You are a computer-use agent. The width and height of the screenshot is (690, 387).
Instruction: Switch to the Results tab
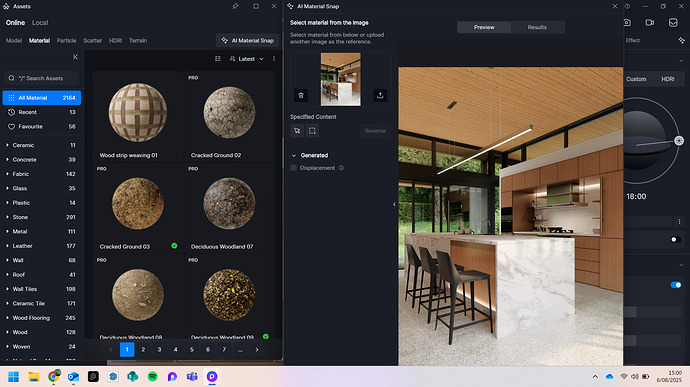click(x=537, y=27)
